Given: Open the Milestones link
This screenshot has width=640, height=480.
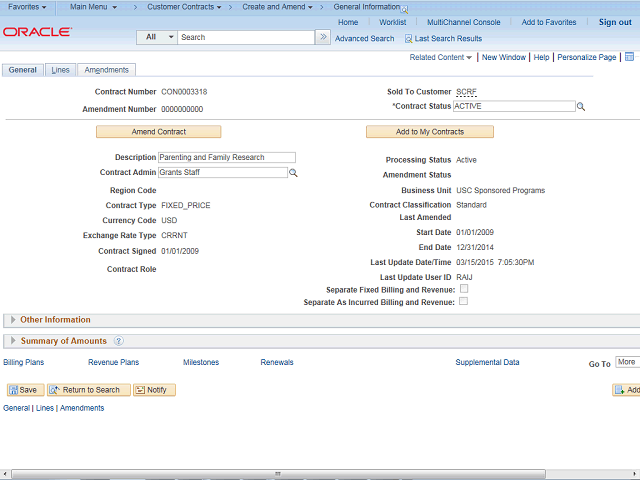Looking at the screenshot, I should (x=201, y=362).
